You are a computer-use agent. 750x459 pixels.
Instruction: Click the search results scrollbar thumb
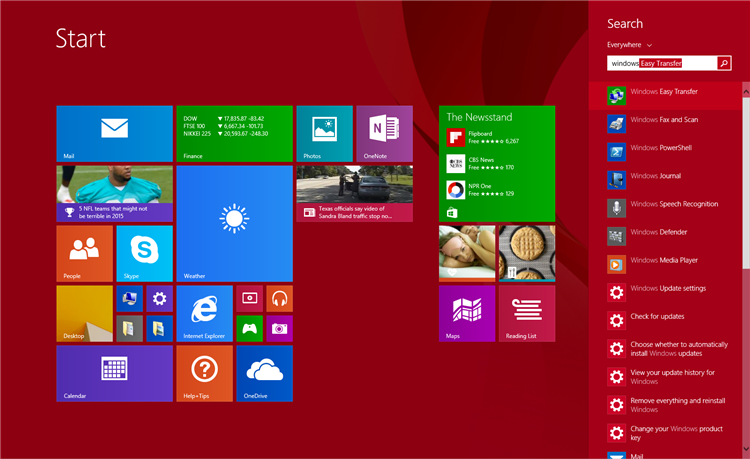pos(746,183)
